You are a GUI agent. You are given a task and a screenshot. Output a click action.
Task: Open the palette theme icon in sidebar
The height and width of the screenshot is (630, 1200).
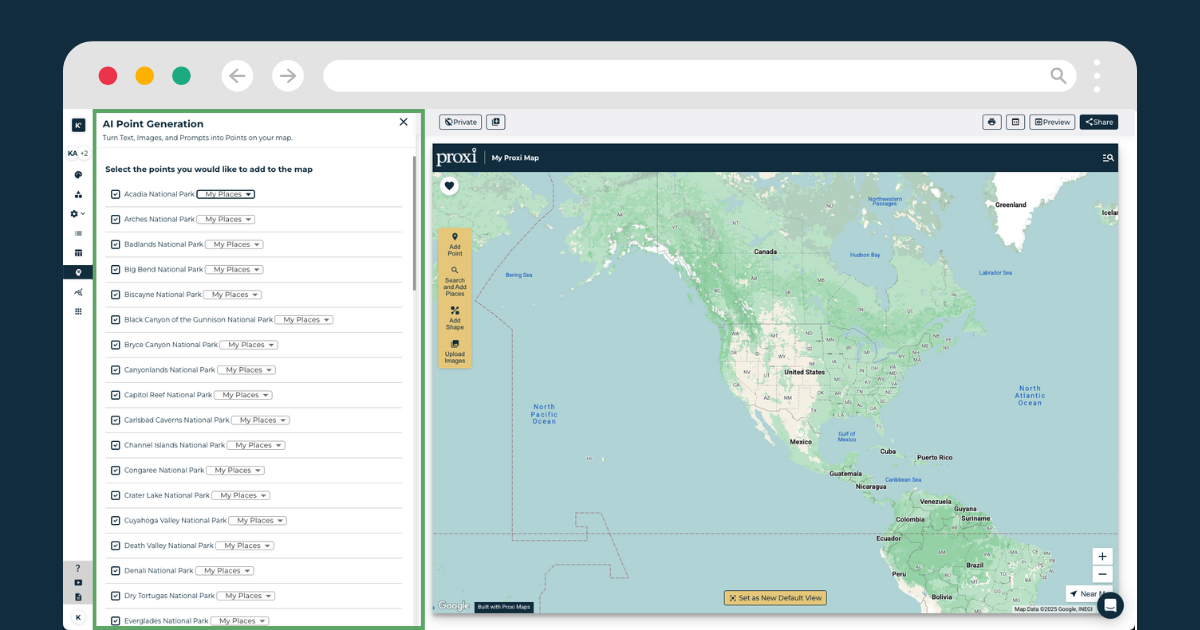[x=78, y=175]
